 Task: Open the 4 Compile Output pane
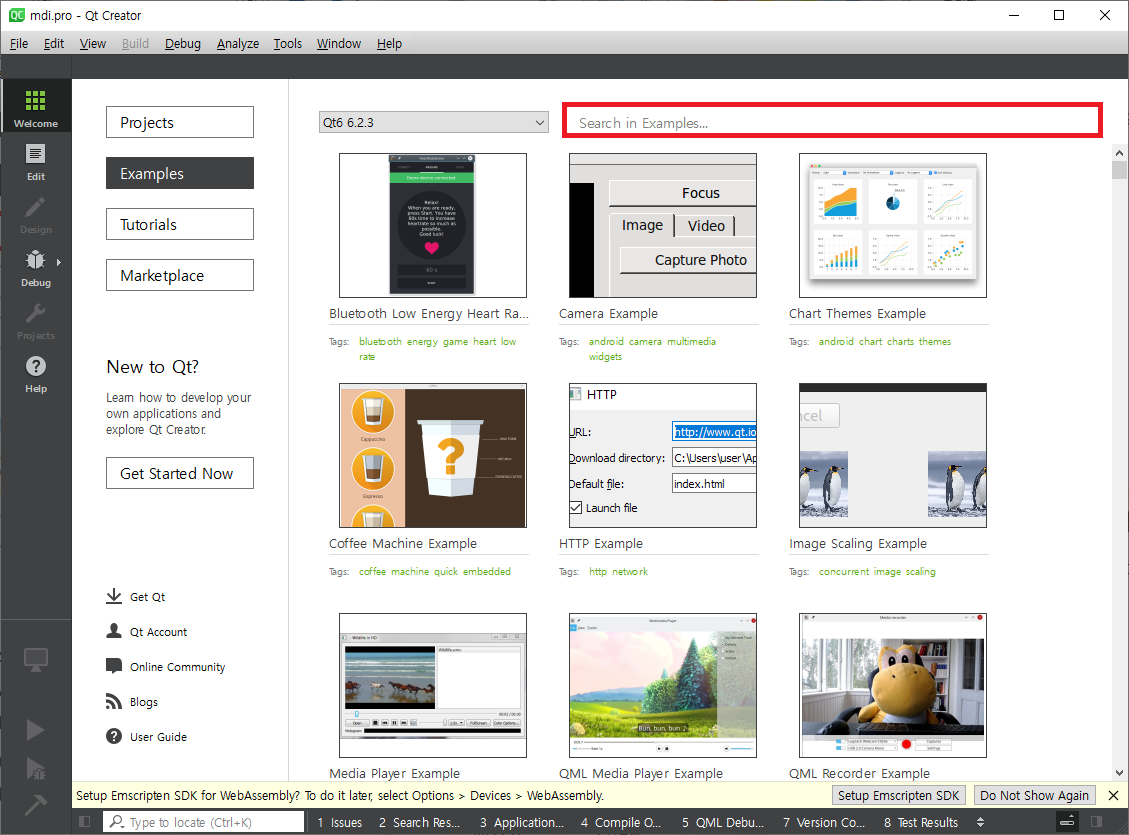(x=621, y=822)
